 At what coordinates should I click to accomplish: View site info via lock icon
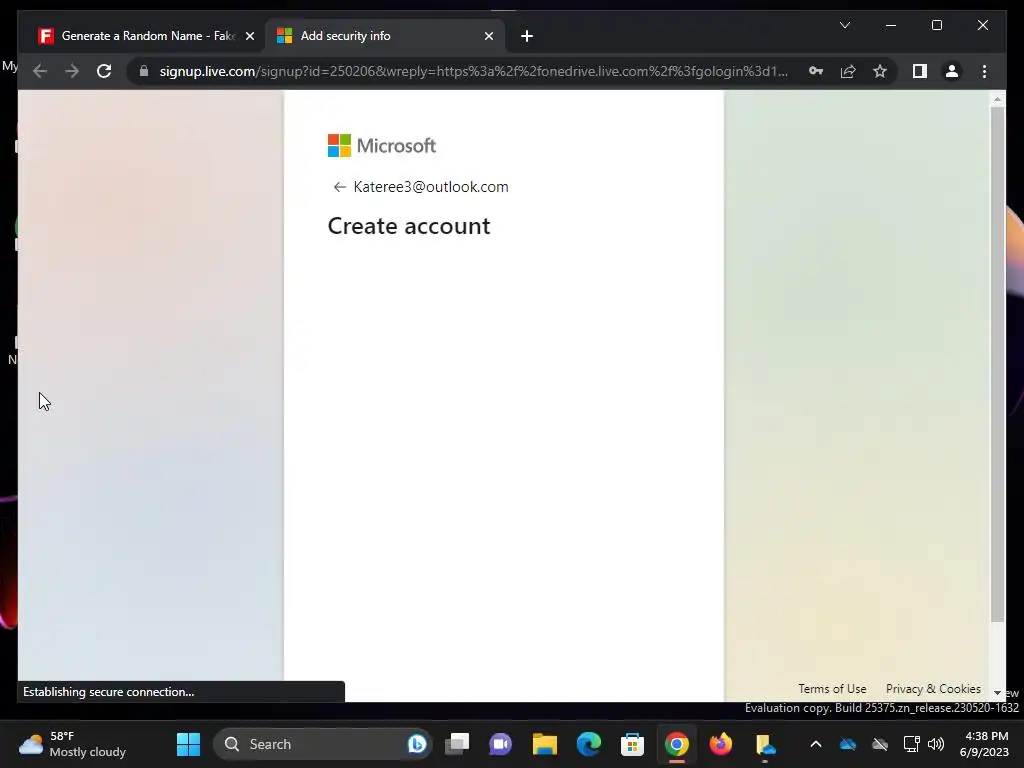[144, 71]
